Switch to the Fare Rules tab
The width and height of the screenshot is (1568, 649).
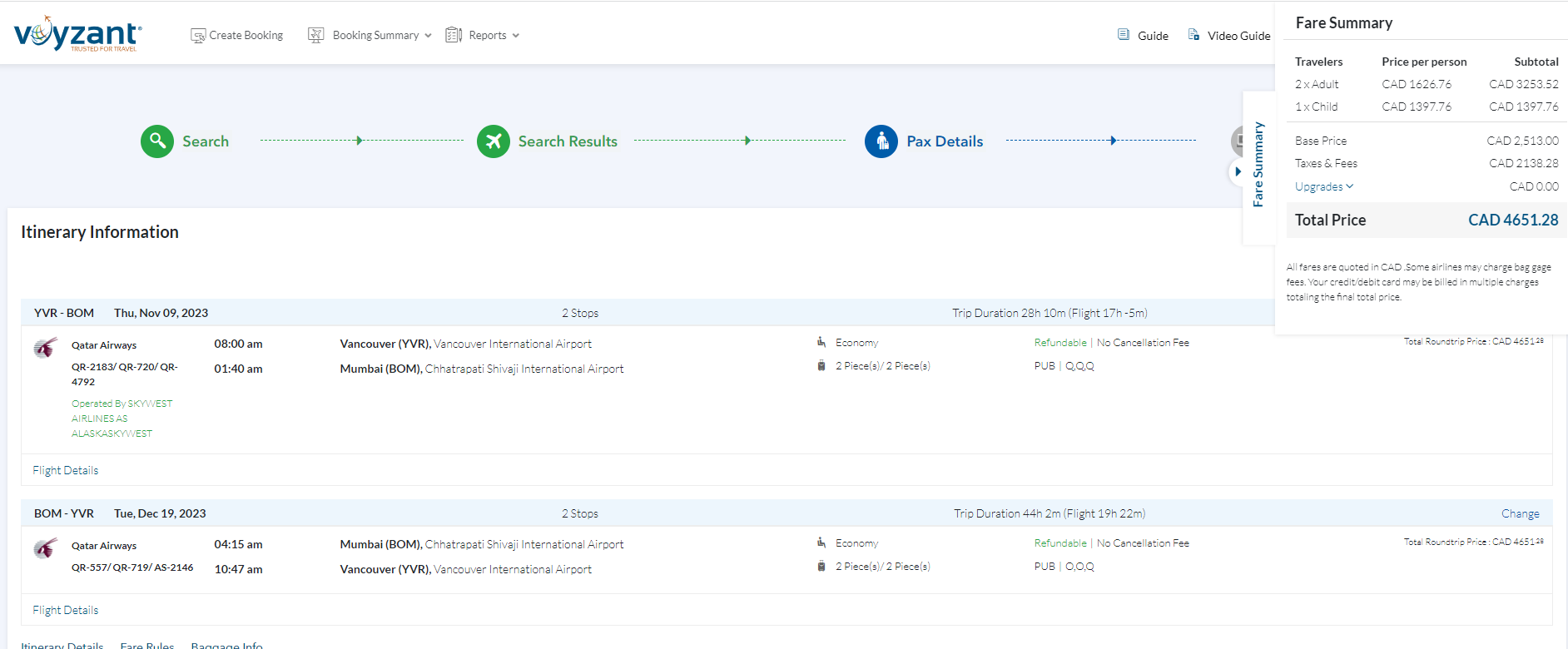(147, 645)
